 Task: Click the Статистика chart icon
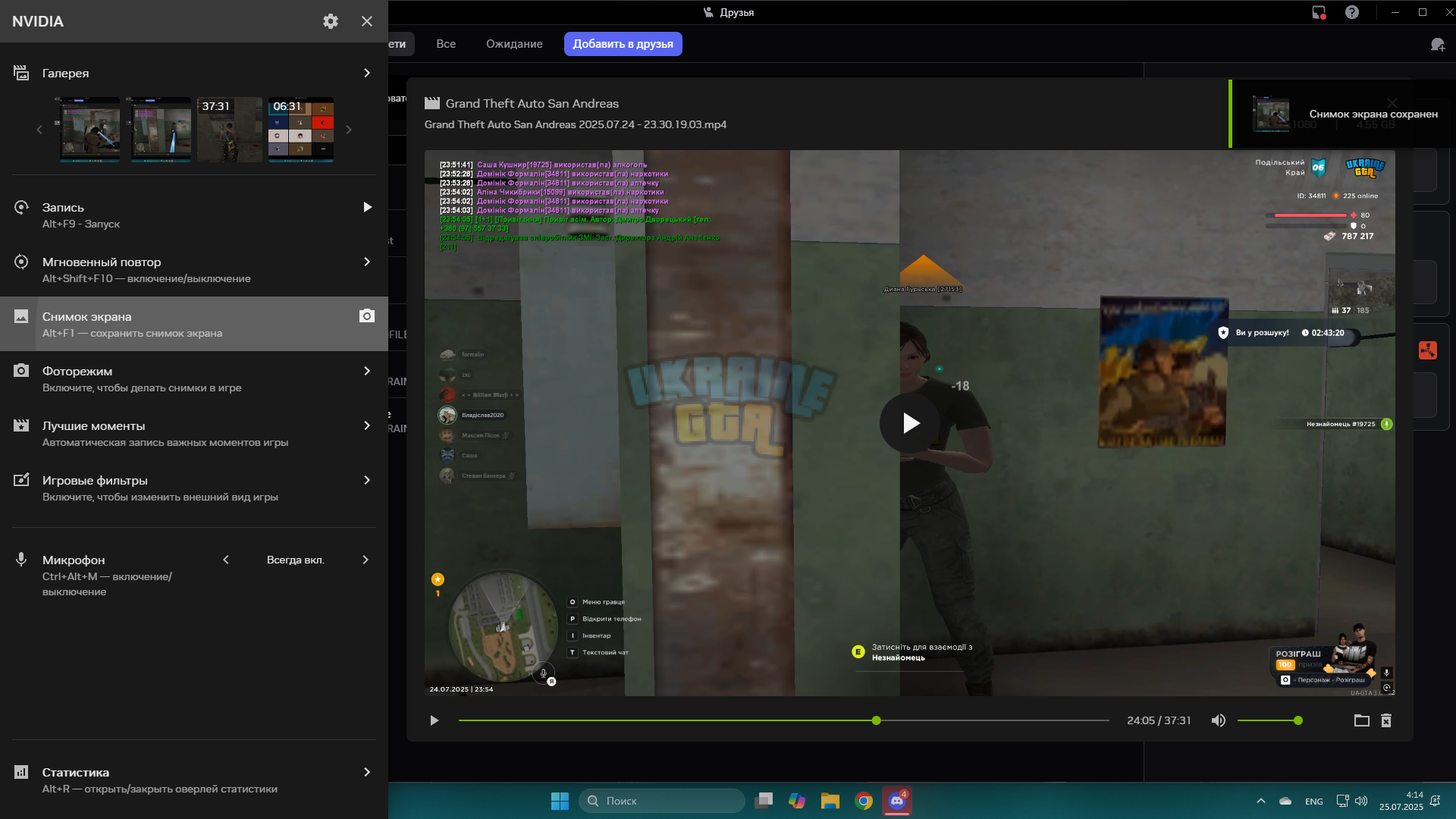[x=21, y=772]
